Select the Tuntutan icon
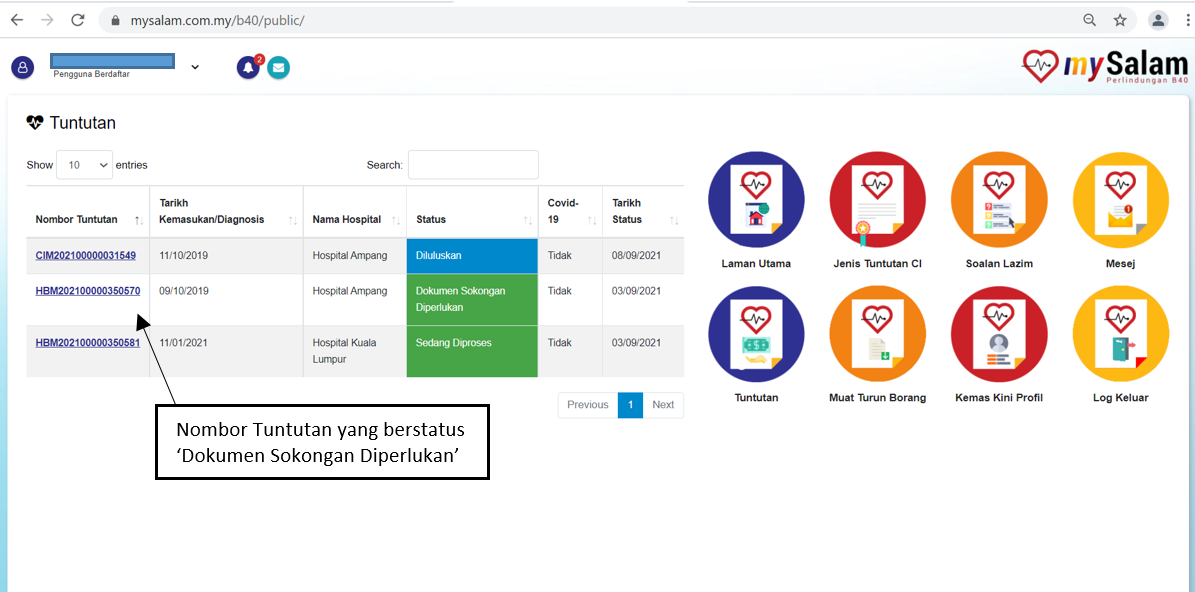 (x=756, y=335)
